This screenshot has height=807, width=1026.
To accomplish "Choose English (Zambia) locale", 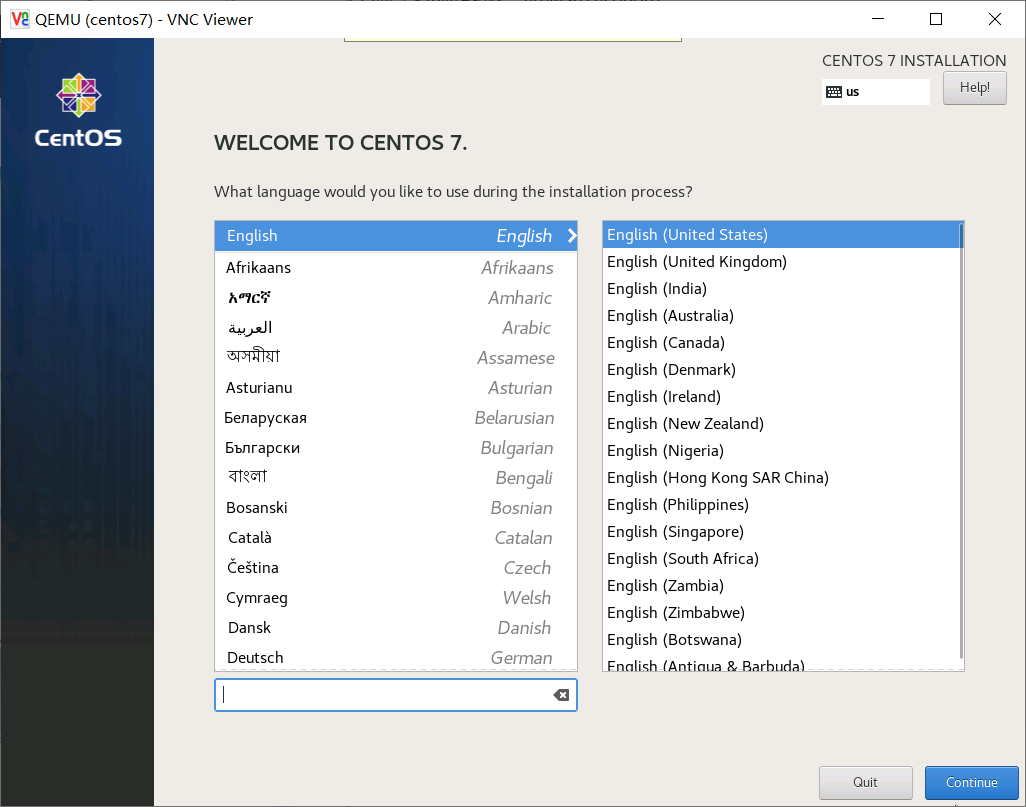I will [781, 586].
